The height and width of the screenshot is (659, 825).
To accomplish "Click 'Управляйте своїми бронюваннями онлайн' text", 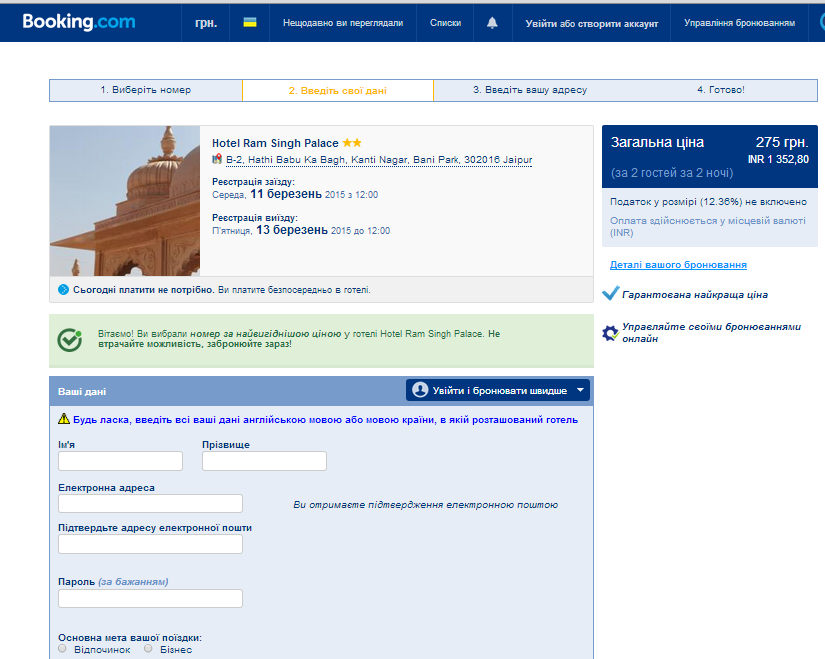I will coord(711,333).
